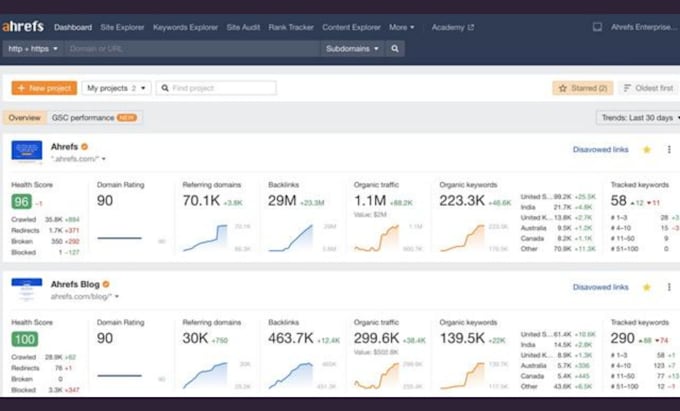Screen dimensions: 680x411
Task: Open three-dot menu for Ahrefs project
Action: click(x=669, y=150)
